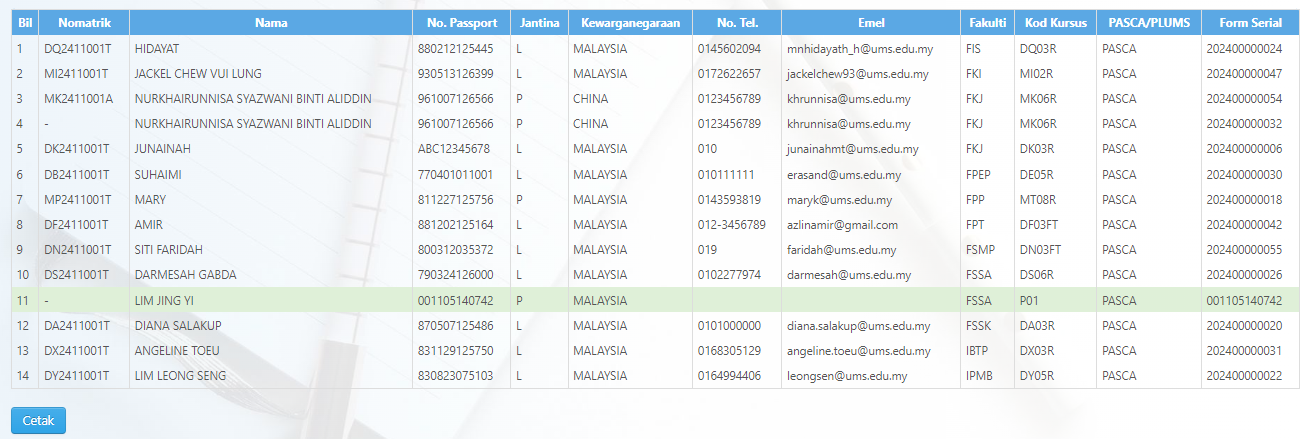Select matric number DQ2411001T

tap(76, 48)
